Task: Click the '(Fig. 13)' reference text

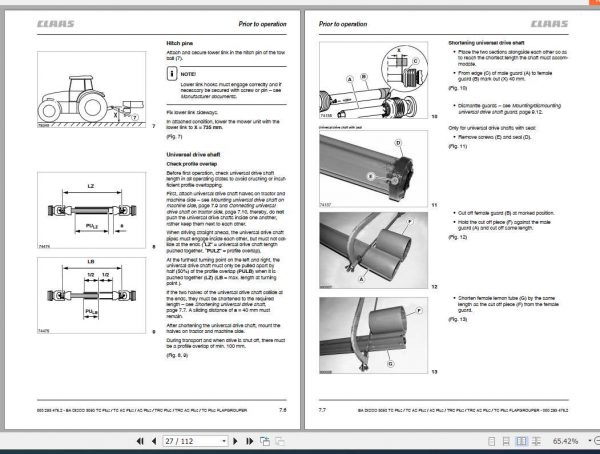Action: [x=458, y=319]
